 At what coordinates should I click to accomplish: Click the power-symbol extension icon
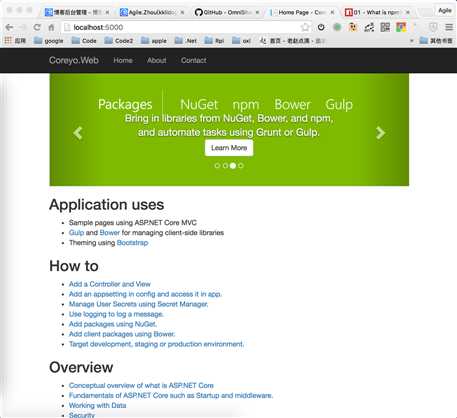click(x=321, y=27)
